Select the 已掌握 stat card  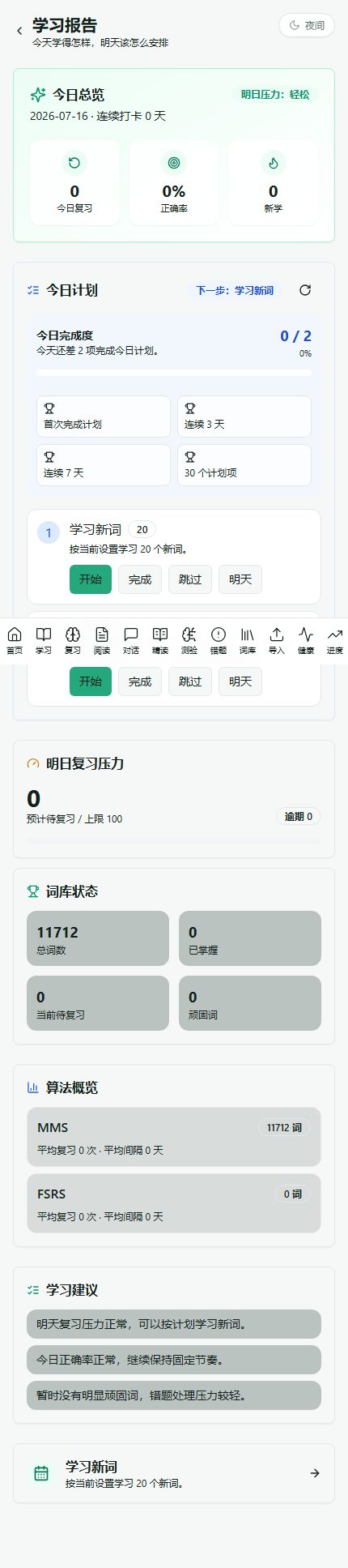point(250,938)
